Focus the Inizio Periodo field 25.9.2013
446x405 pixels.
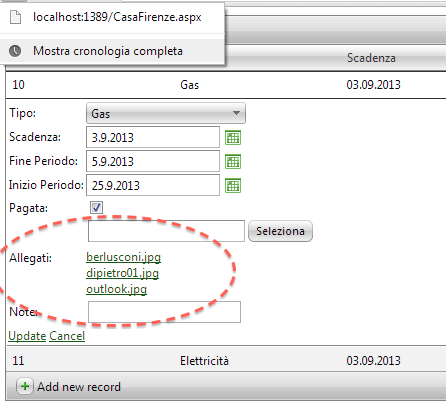(x=153, y=185)
